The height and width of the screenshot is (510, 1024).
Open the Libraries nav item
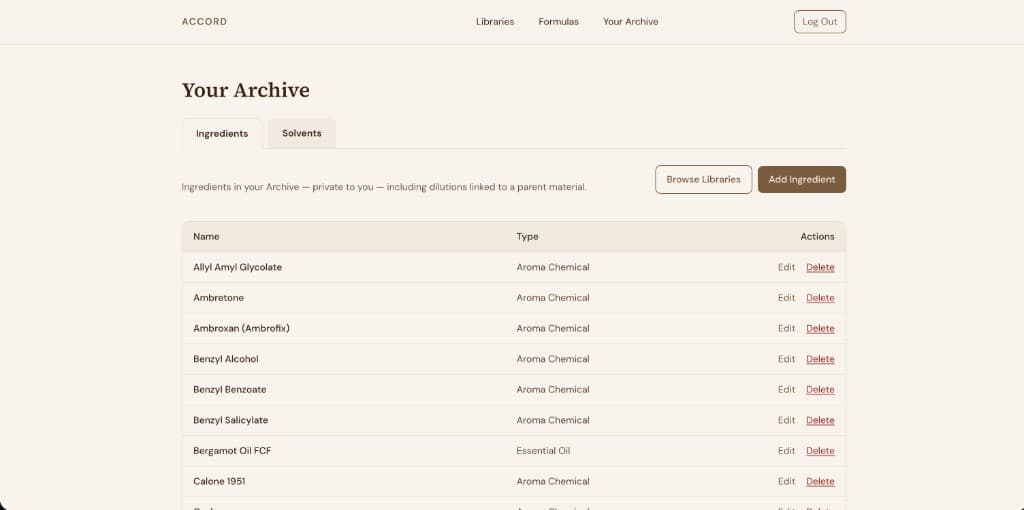click(x=495, y=22)
